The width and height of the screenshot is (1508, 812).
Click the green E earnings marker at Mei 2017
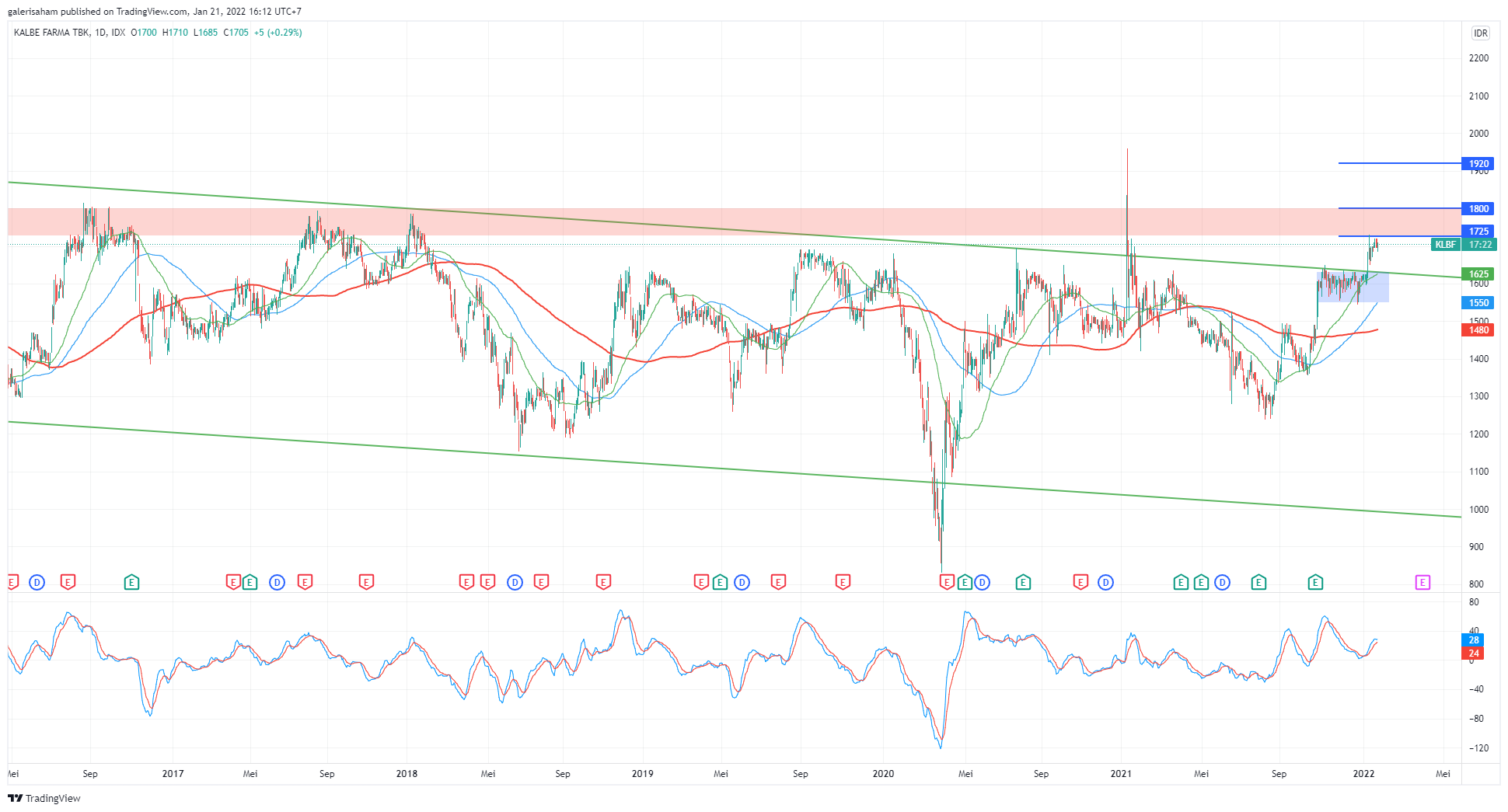[x=250, y=582]
